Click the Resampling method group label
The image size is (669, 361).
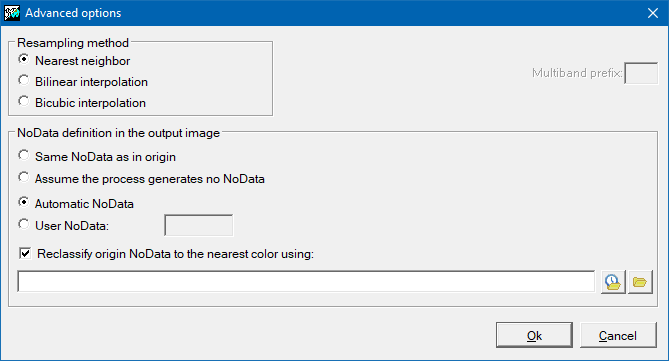(73, 43)
